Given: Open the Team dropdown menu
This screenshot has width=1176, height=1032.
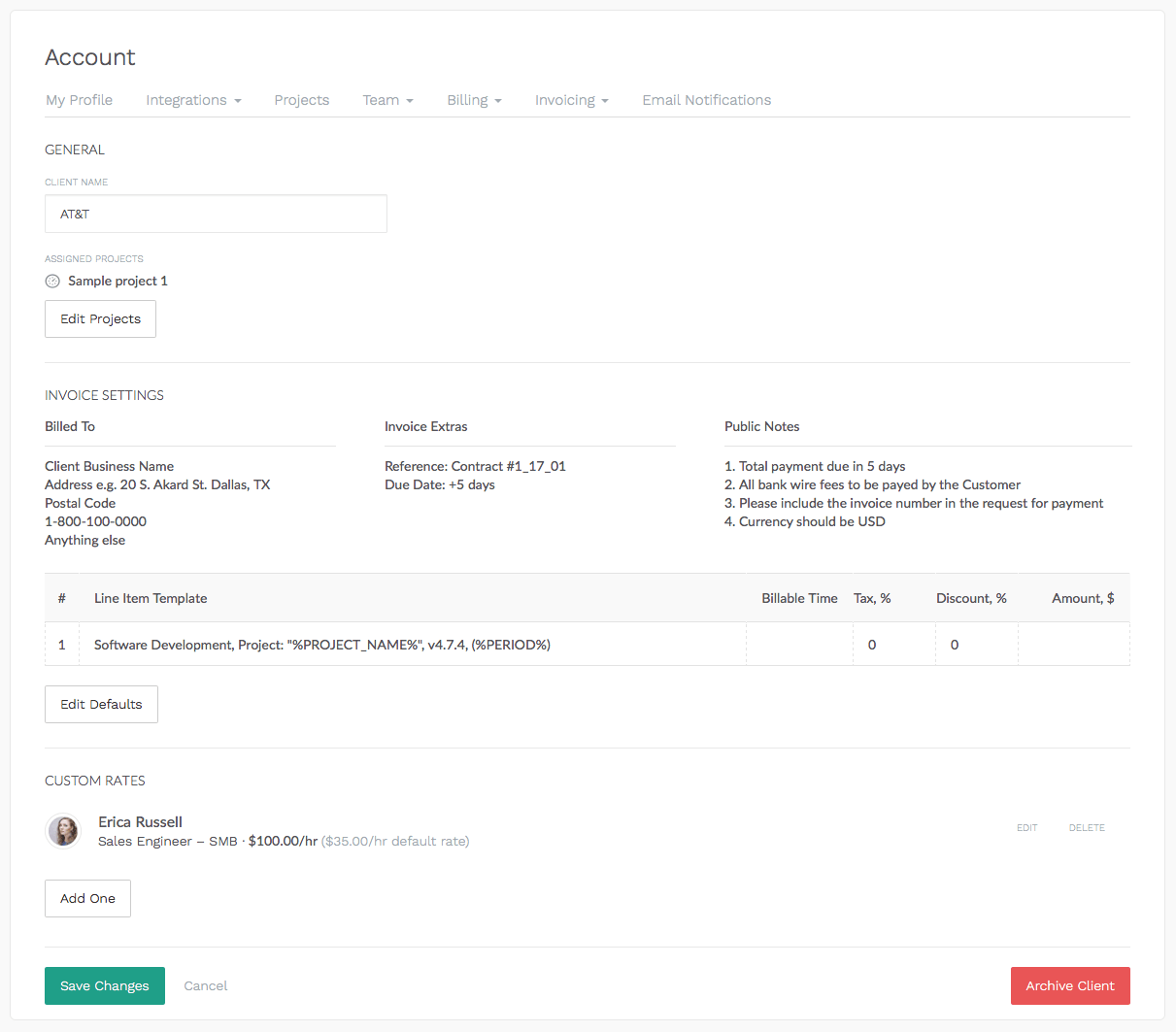Looking at the screenshot, I should [x=387, y=100].
